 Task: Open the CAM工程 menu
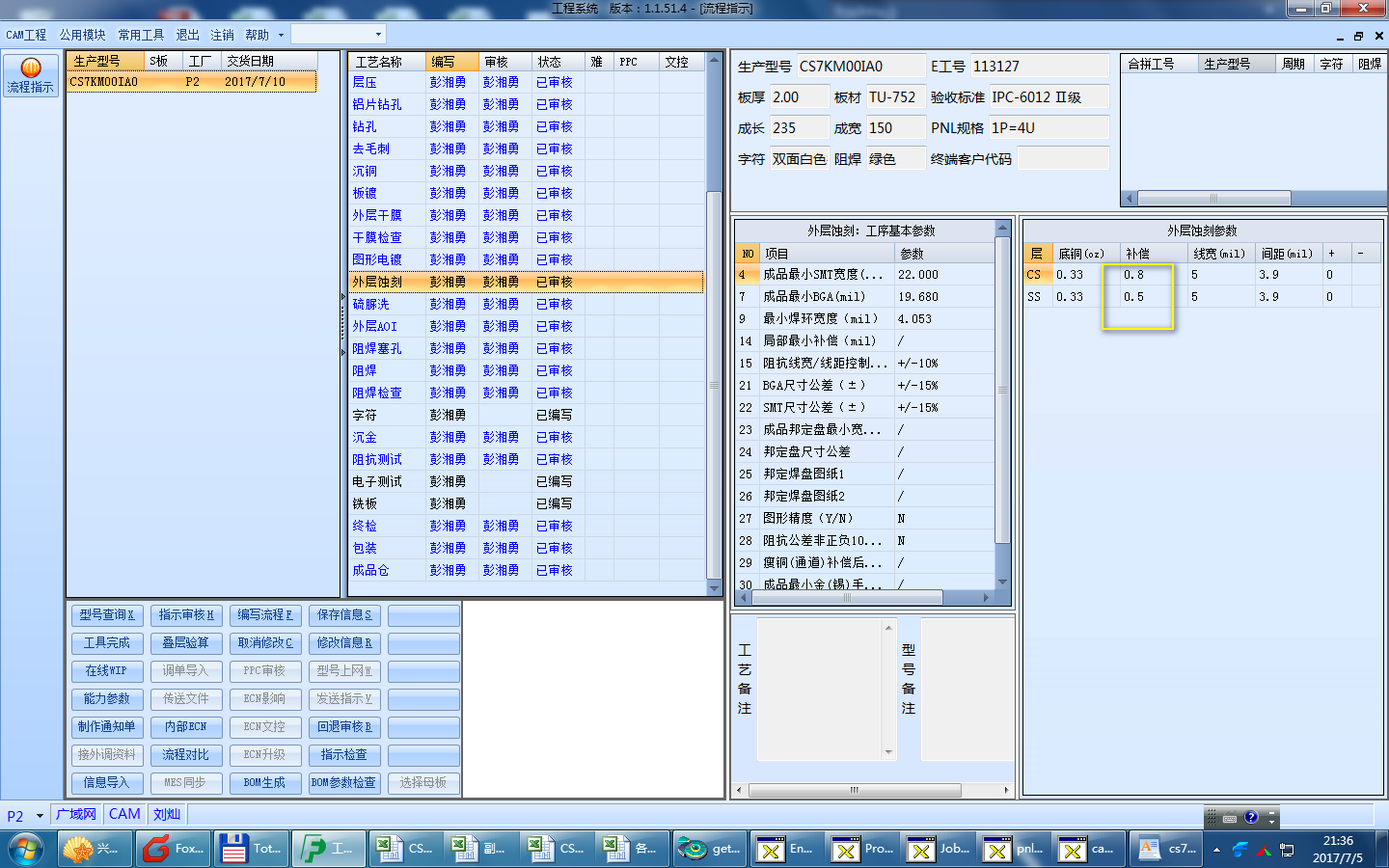(26, 35)
